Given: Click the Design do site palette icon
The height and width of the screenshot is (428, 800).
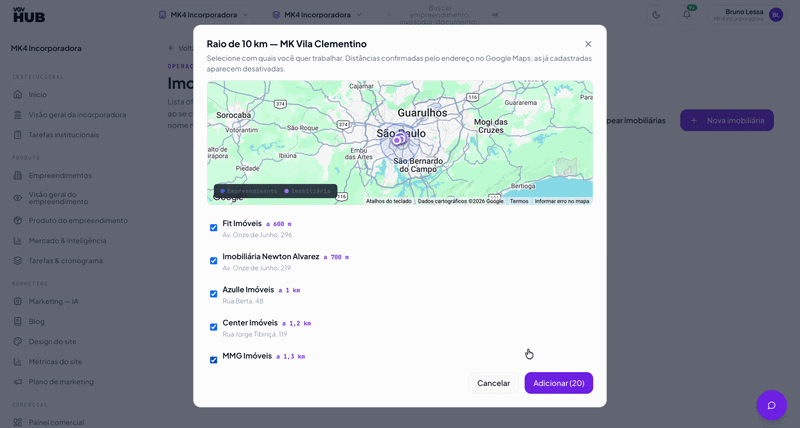Looking at the screenshot, I should point(18,341).
